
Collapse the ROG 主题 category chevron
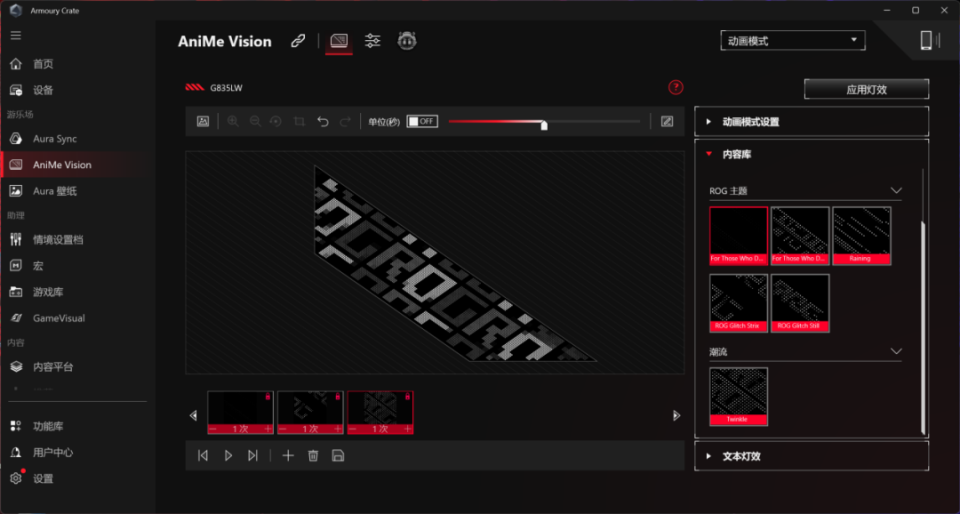(896, 191)
